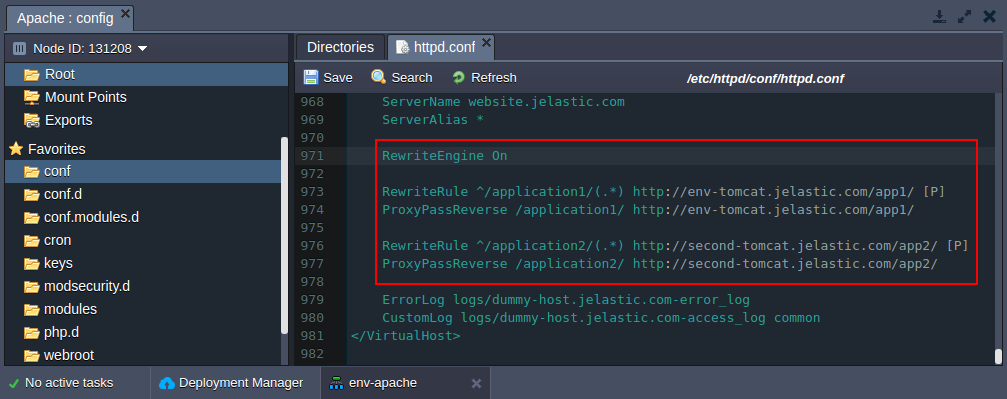Image resolution: width=1007 pixels, height=399 pixels.
Task: Click the Deployment Manager cloud icon
Action: click(x=167, y=383)
